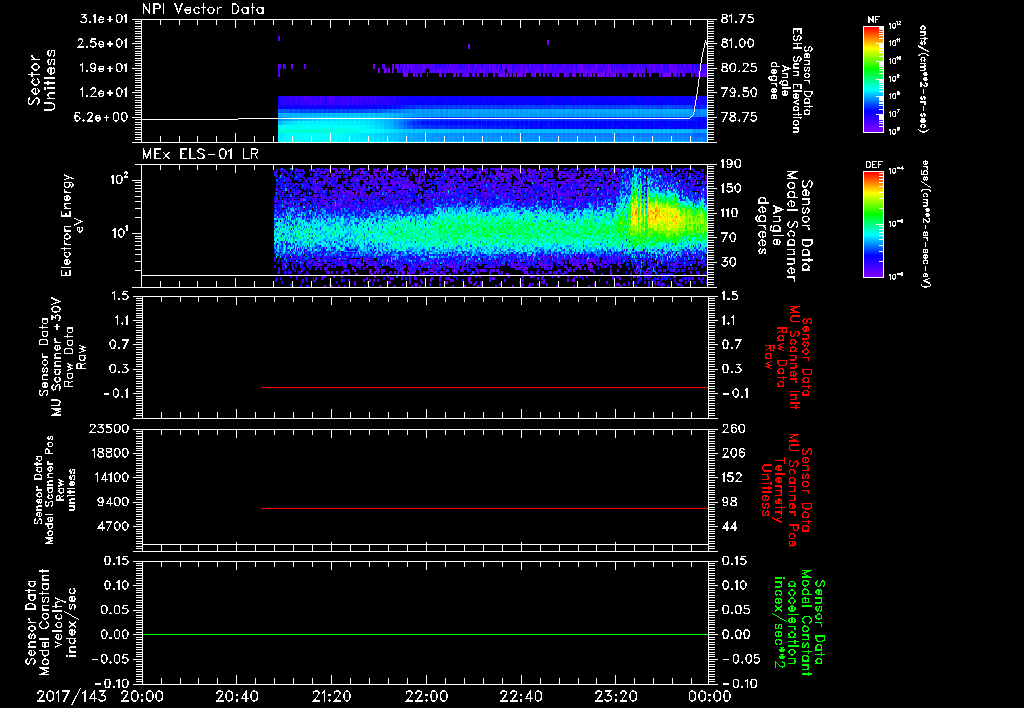Click the 'Sector Unitless' axis title
The width and height of the screenshot is (1024, 708).
[x=42, y=80]
